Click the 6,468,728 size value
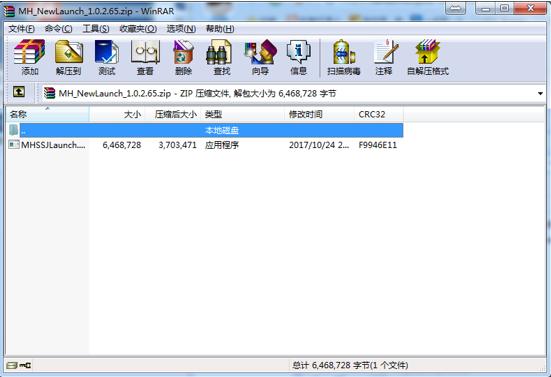Screen dimensions: 551x377 tap(122, 145)
